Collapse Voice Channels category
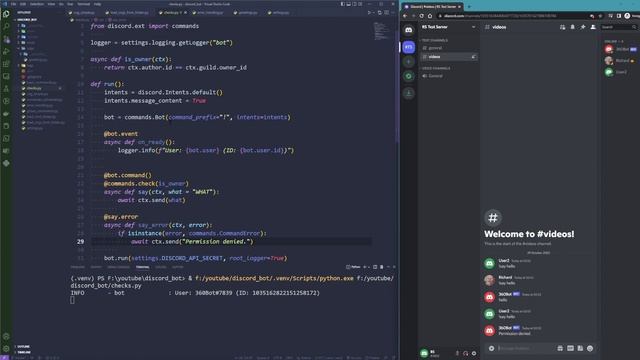This screenshot has height=360, width=640. click(436, 68)
